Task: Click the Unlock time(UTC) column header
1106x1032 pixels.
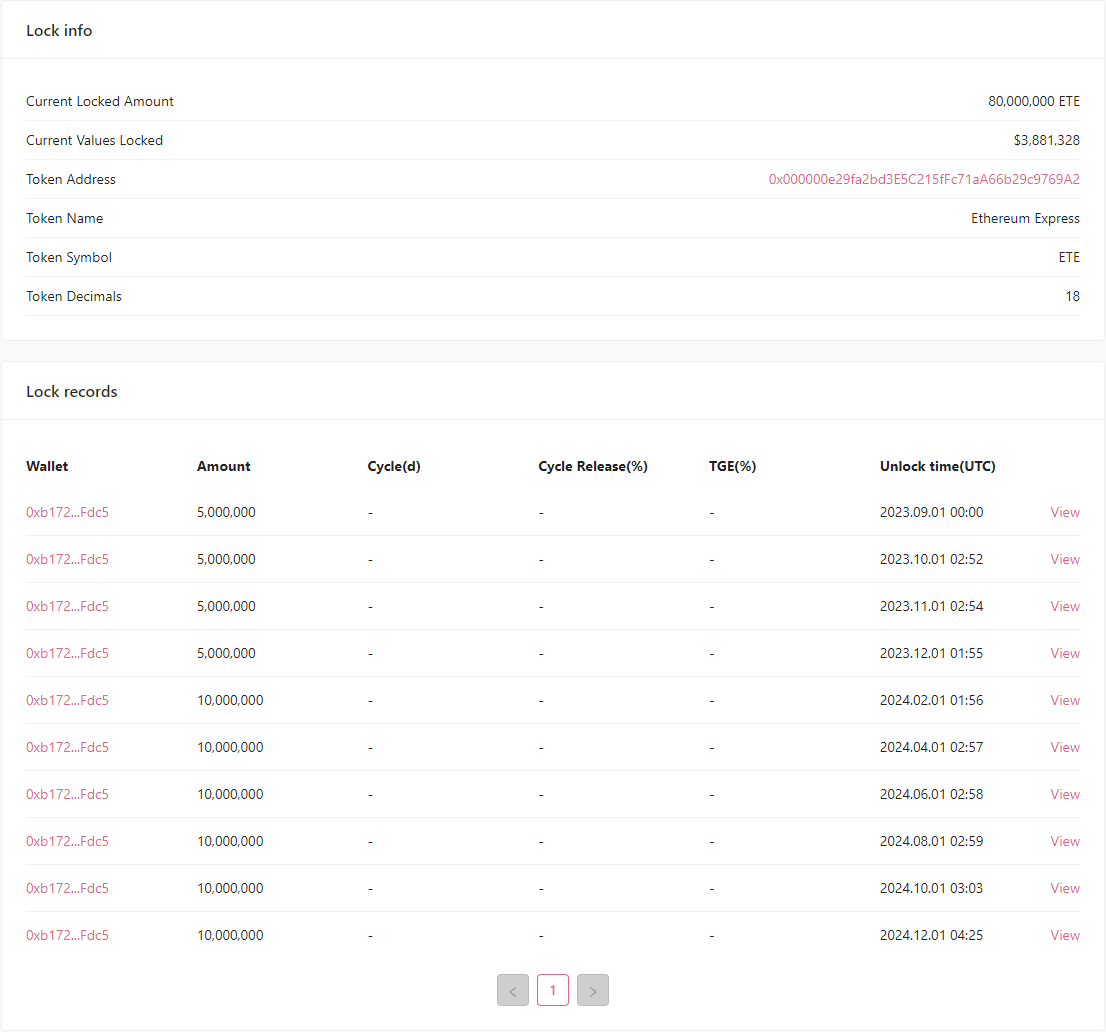Action: coord(937,466)
